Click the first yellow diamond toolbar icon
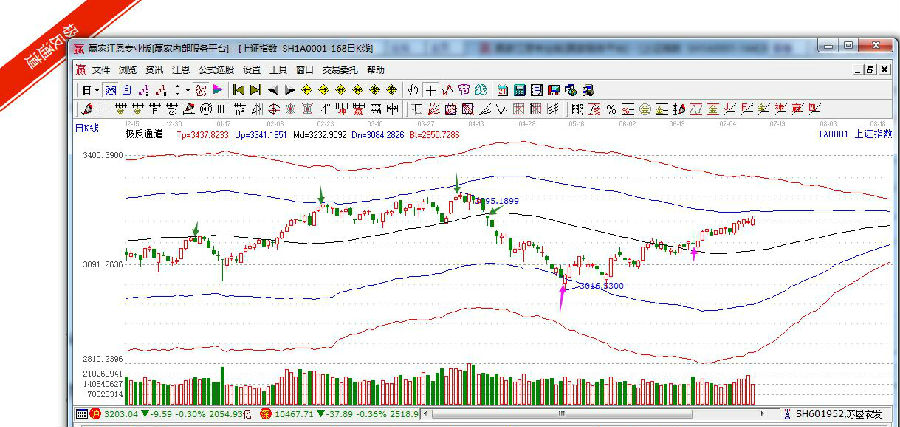This screenshot has width=900, height=427. 307,90
